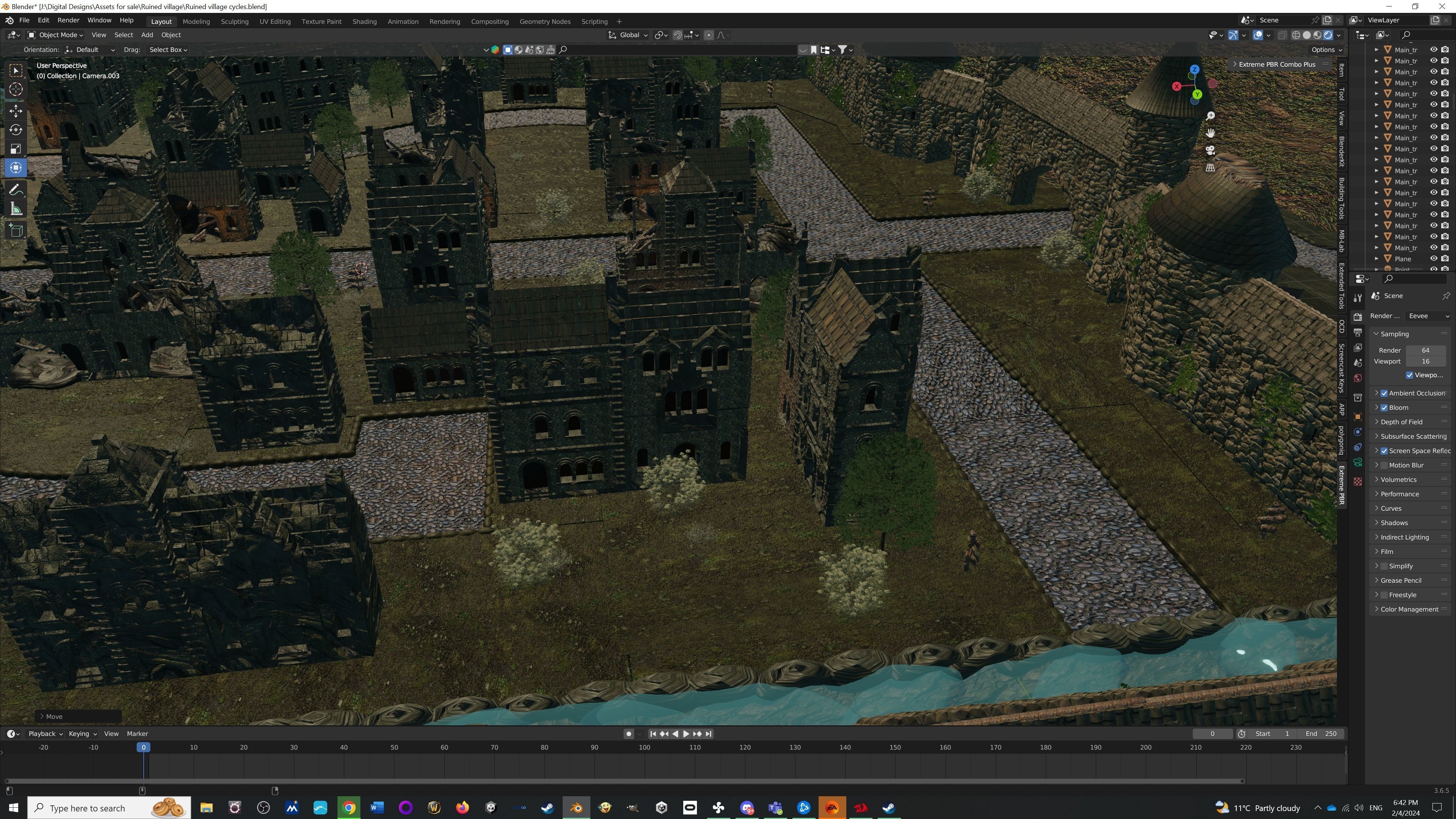Open the viewport Options button

pyautogui.click(x=1327, y=50)
